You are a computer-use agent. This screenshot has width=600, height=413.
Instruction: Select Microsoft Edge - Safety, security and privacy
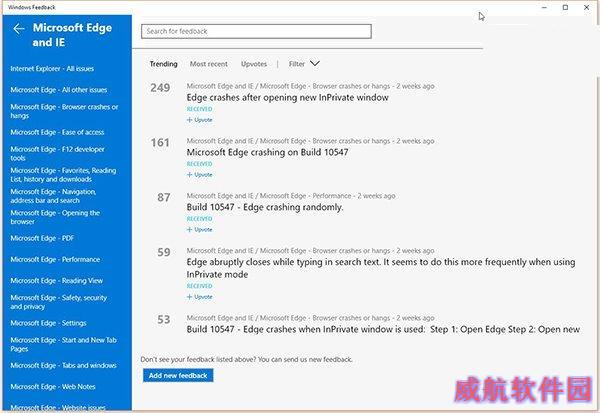click(59, 302)
